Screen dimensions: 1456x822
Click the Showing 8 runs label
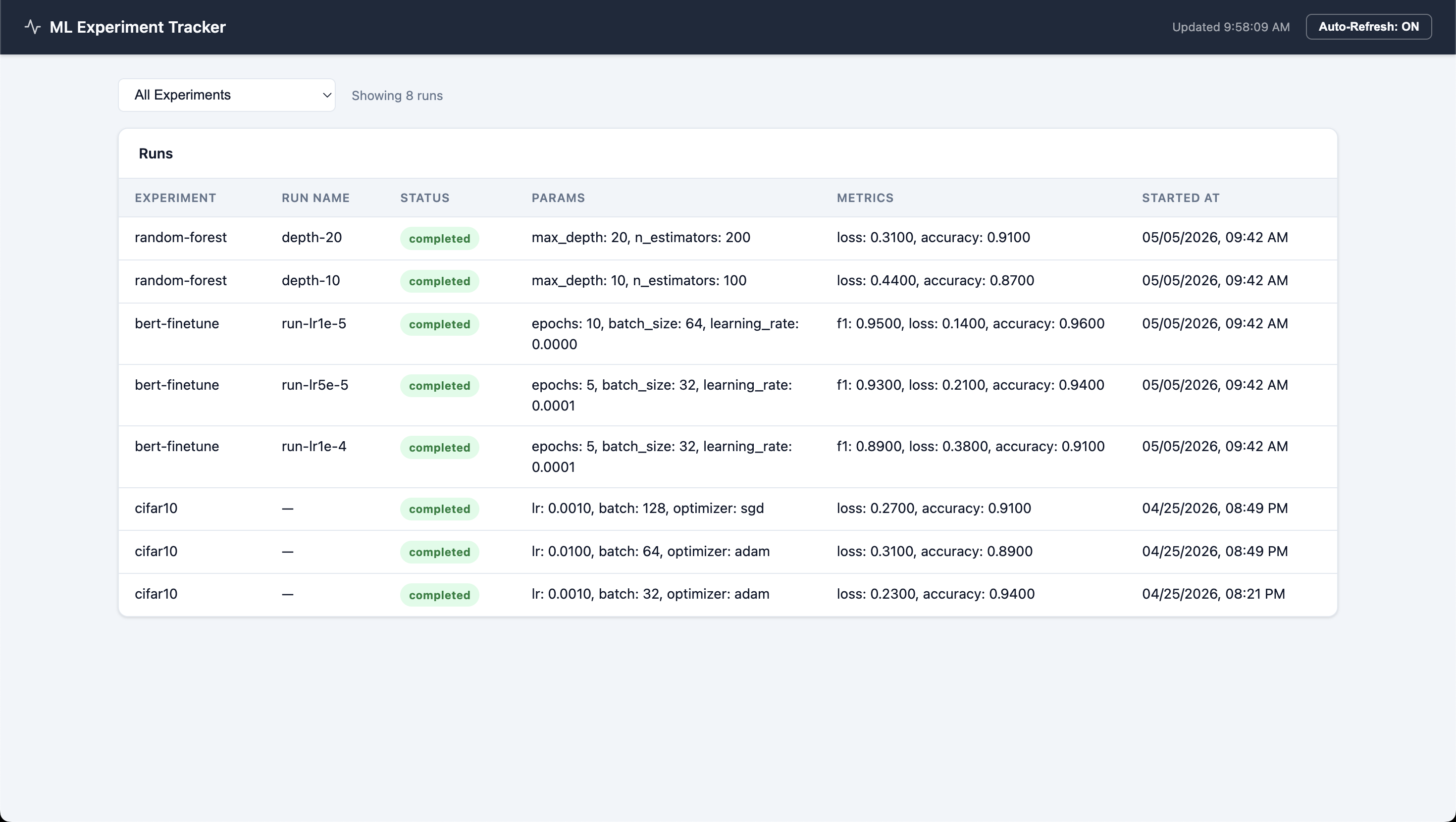point(397,96)
